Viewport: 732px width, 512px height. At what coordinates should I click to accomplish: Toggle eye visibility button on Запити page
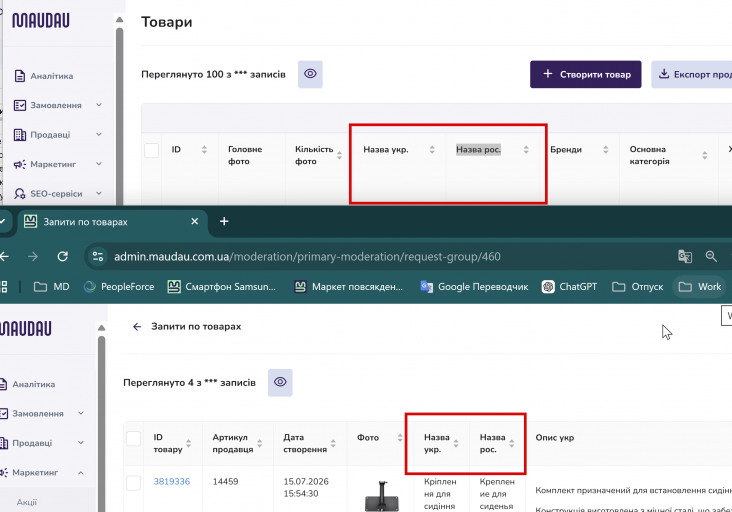click(x=280, y=382)
